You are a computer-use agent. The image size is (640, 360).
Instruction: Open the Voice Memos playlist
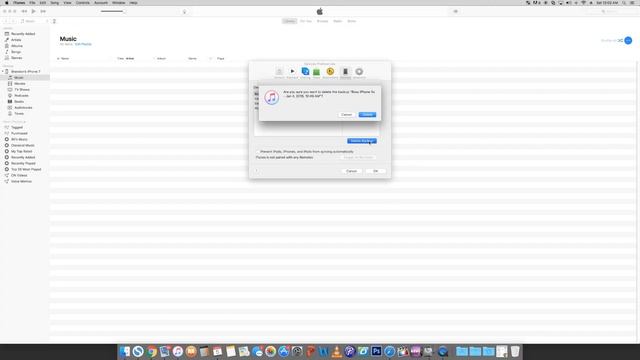click(21, 181)
